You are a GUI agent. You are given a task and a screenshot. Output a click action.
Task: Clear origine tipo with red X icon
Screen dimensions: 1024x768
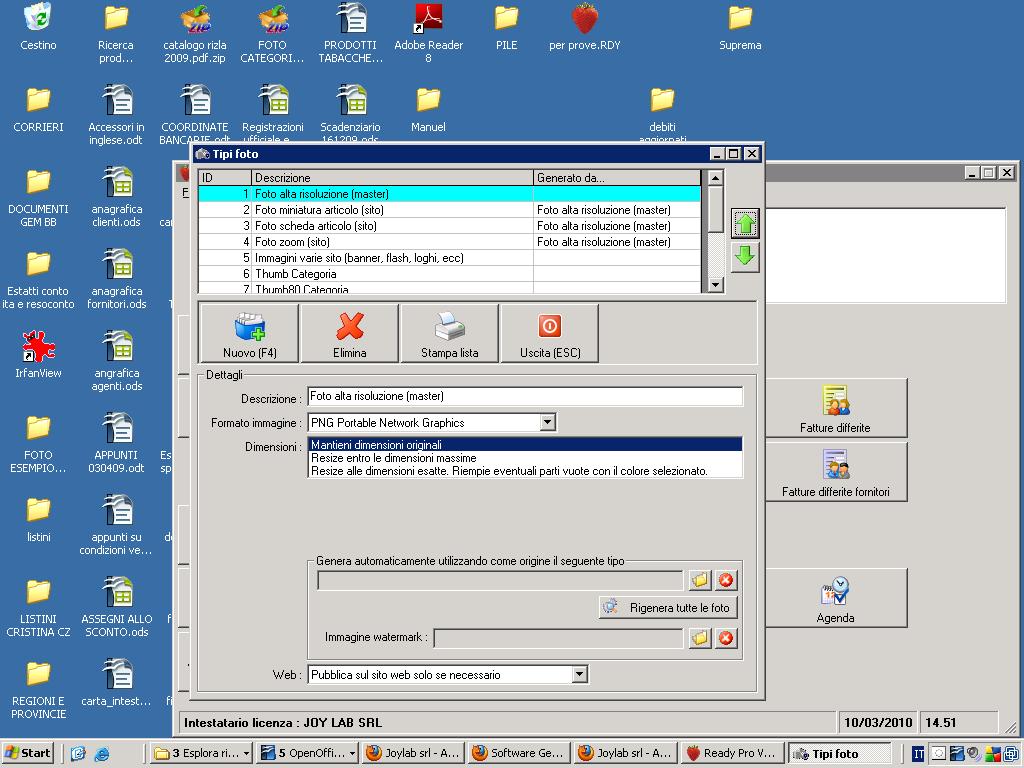(x=726, y=580)
